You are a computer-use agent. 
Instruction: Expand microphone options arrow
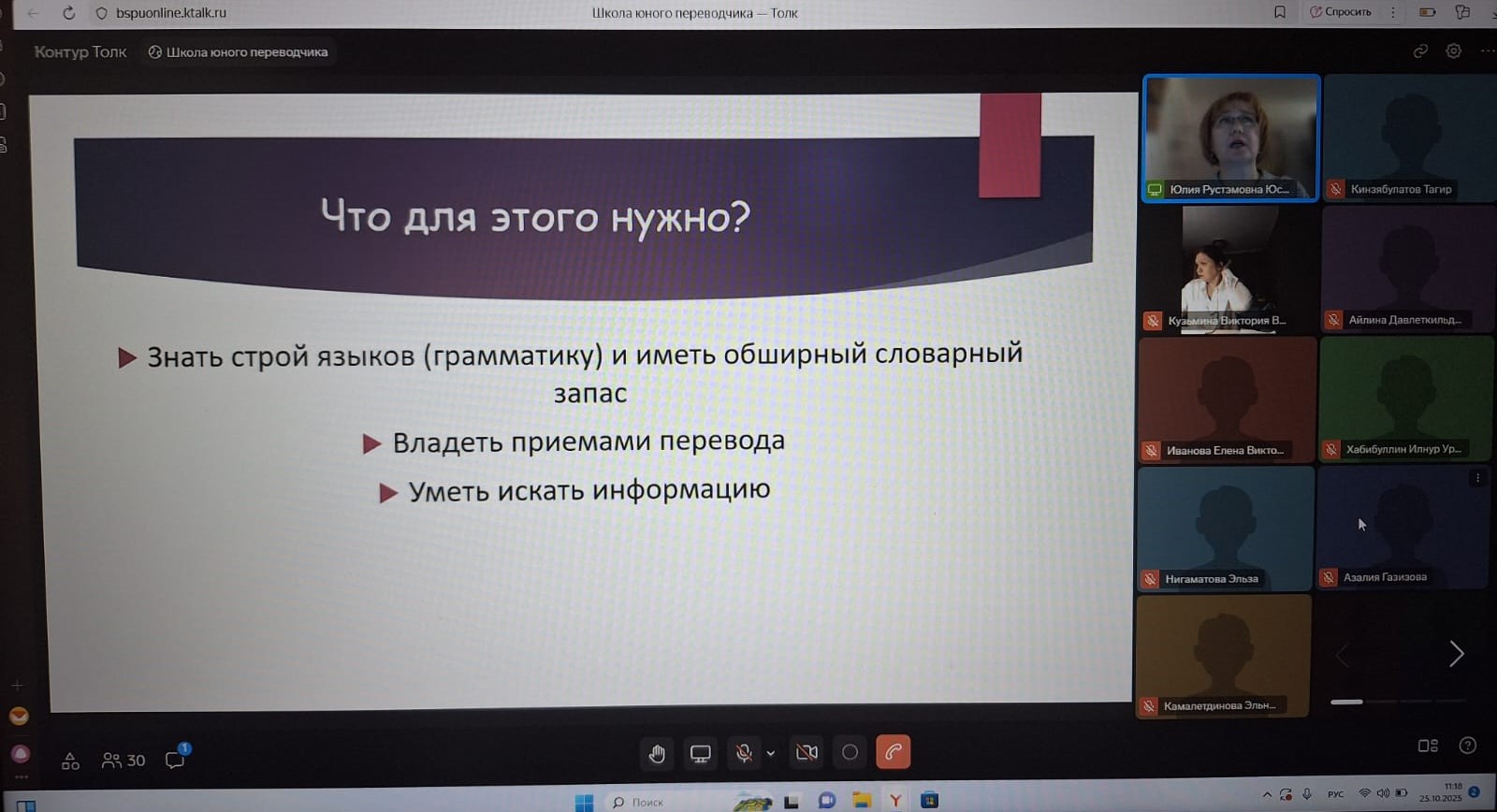point(771,753)
